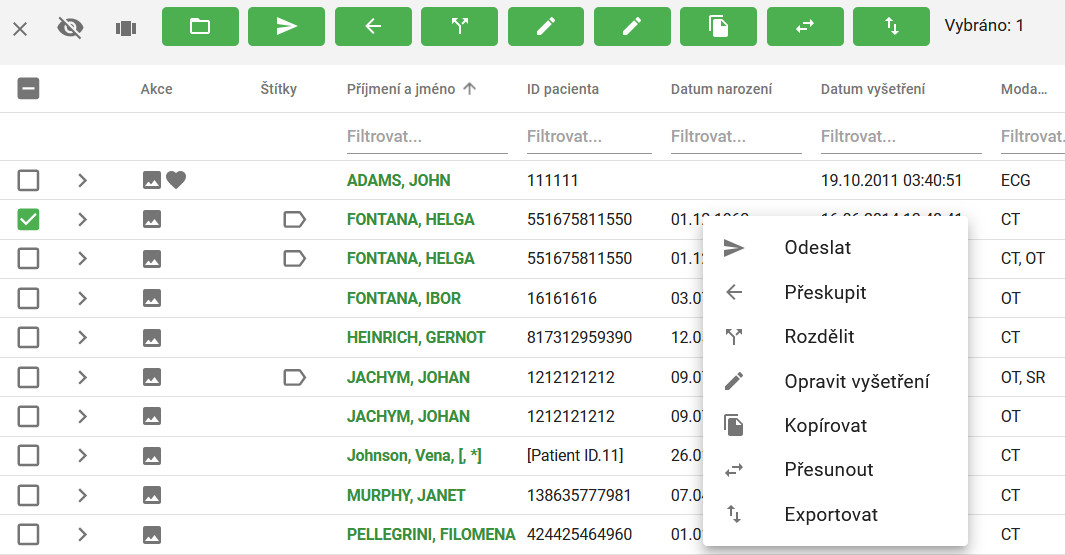The width and height of the screenshot is (1065, 555).
Task: Click the second green pencil toolbar button
Action: click(632, 26)
